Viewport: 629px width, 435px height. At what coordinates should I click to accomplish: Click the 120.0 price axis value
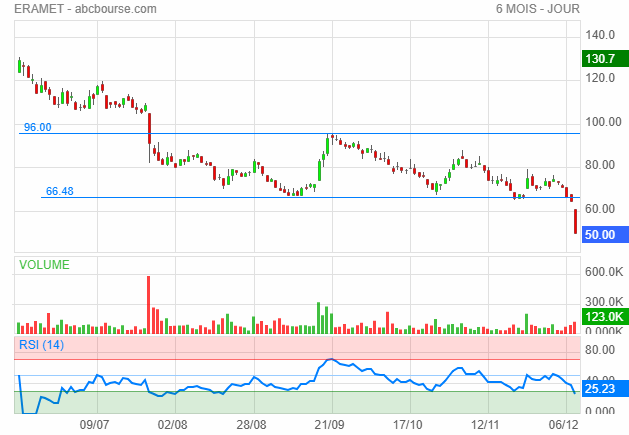click(x=600, y=78)
